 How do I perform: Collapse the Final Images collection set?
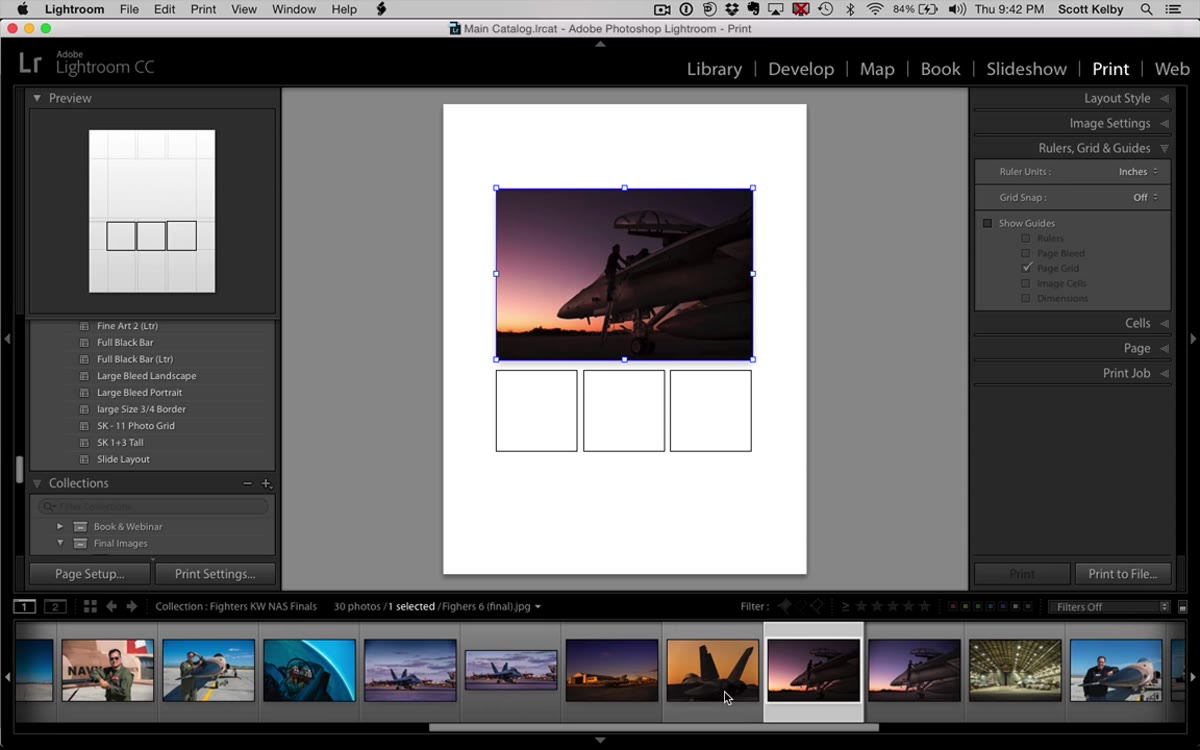tap(60, 544)
